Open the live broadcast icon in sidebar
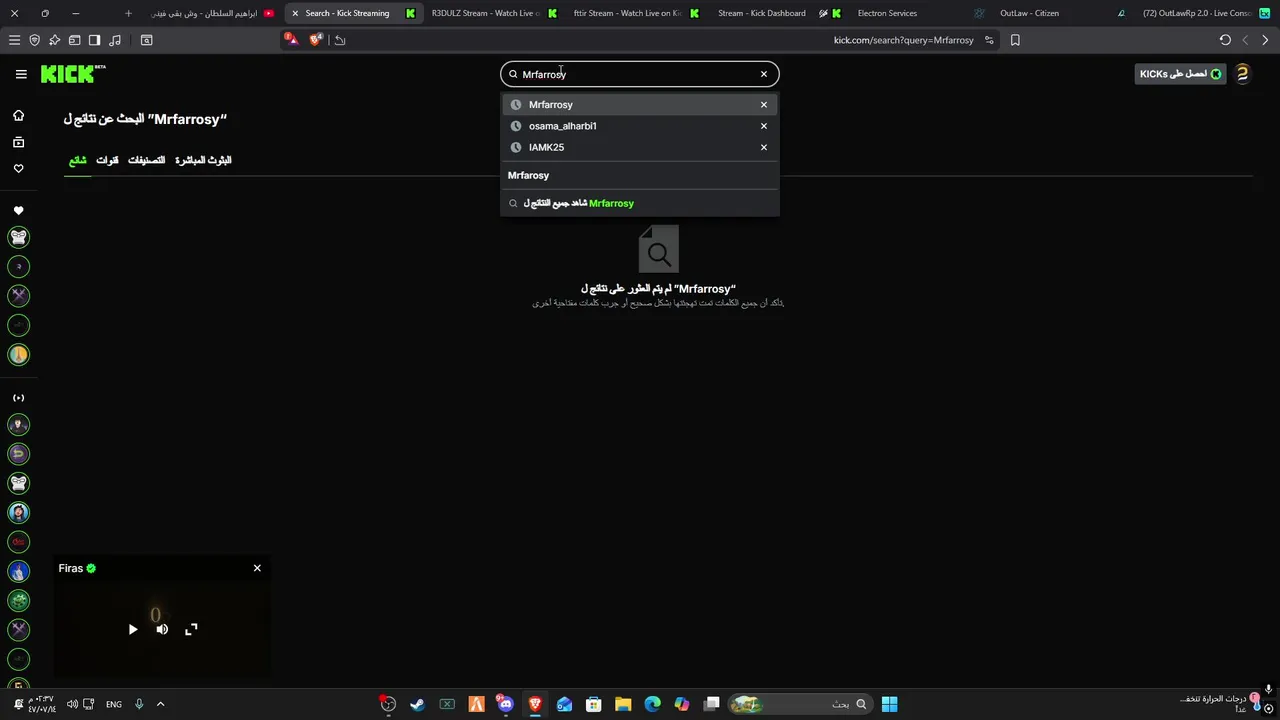Image resolution: width=1280 pixels, height=720 pixels. click(x=18, y=398)
